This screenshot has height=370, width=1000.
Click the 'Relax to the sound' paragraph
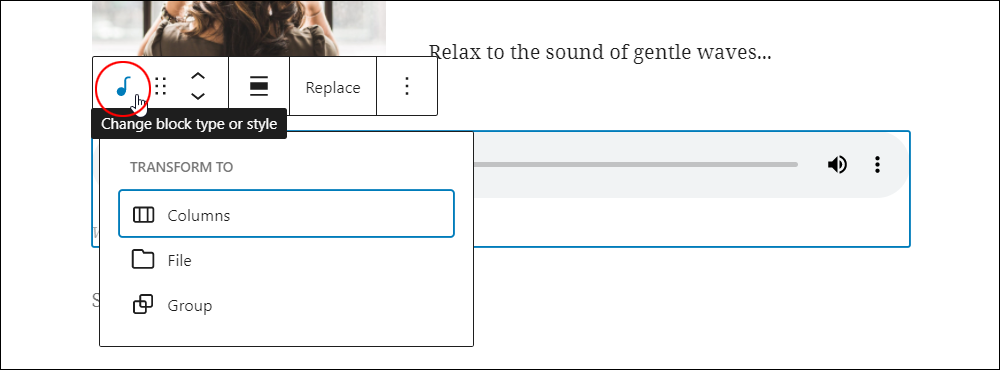[x=599, y=52]
